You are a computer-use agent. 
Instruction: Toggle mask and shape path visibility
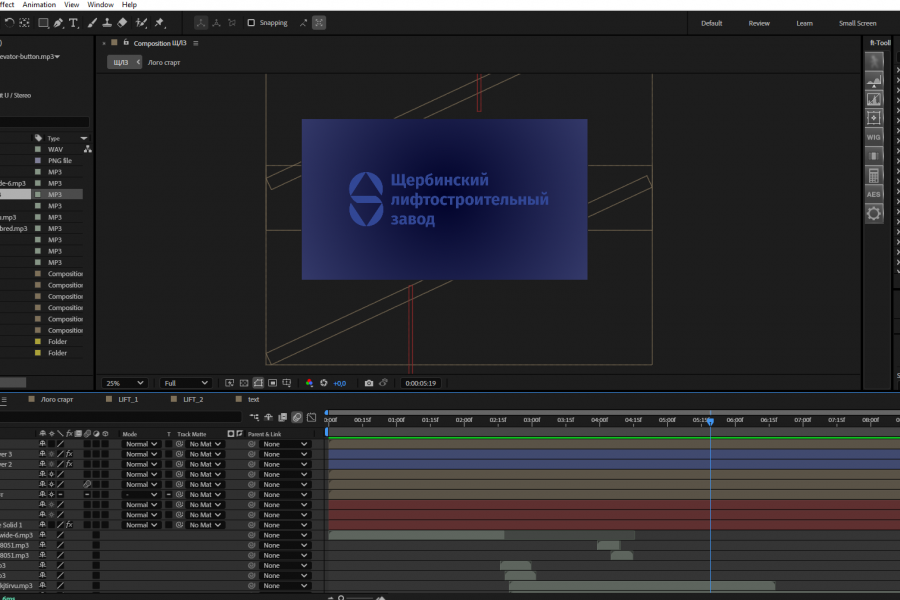[258, 383]
